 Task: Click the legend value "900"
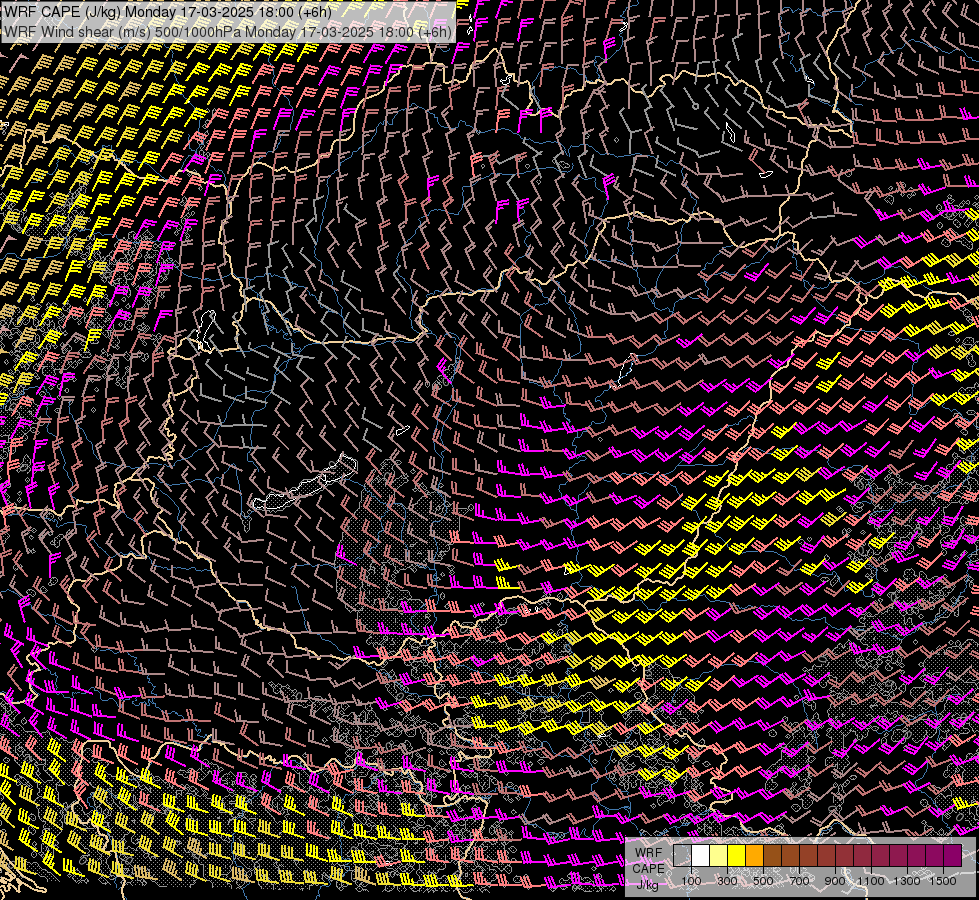[835, 881]
